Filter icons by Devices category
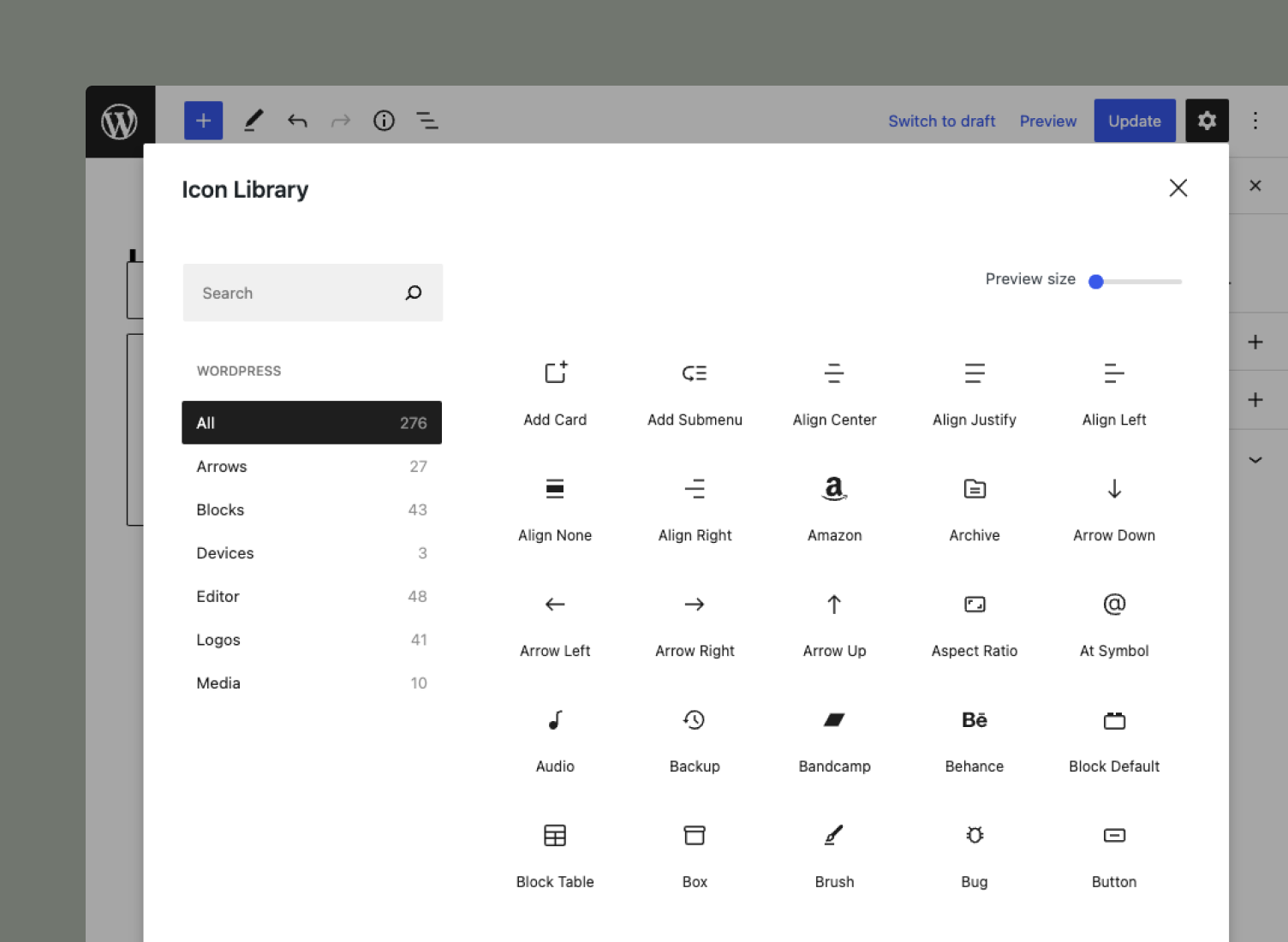The width and height of the screenshot is (1288, 942). [x=312, y=552]
